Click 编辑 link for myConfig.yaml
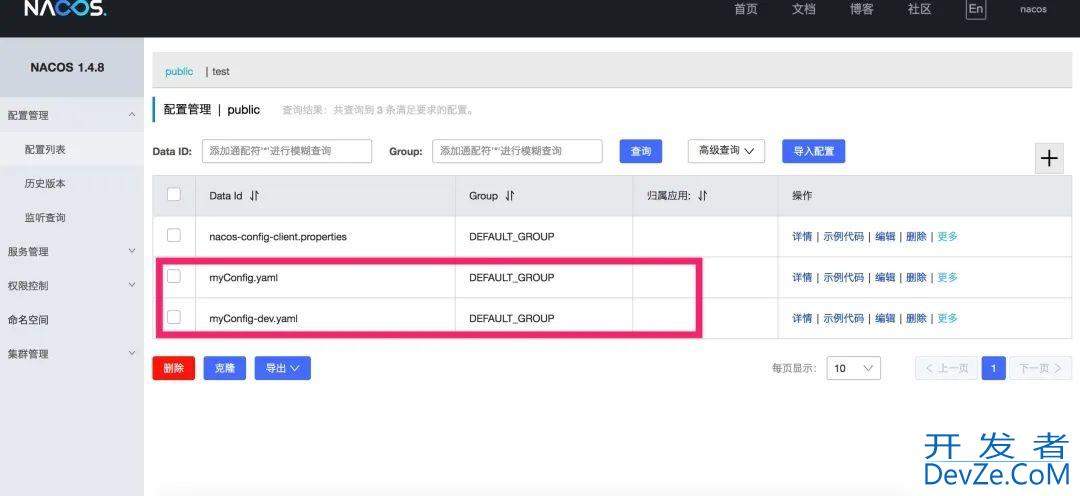Screen dimensions: 1080x496 (x=885, y=277)
